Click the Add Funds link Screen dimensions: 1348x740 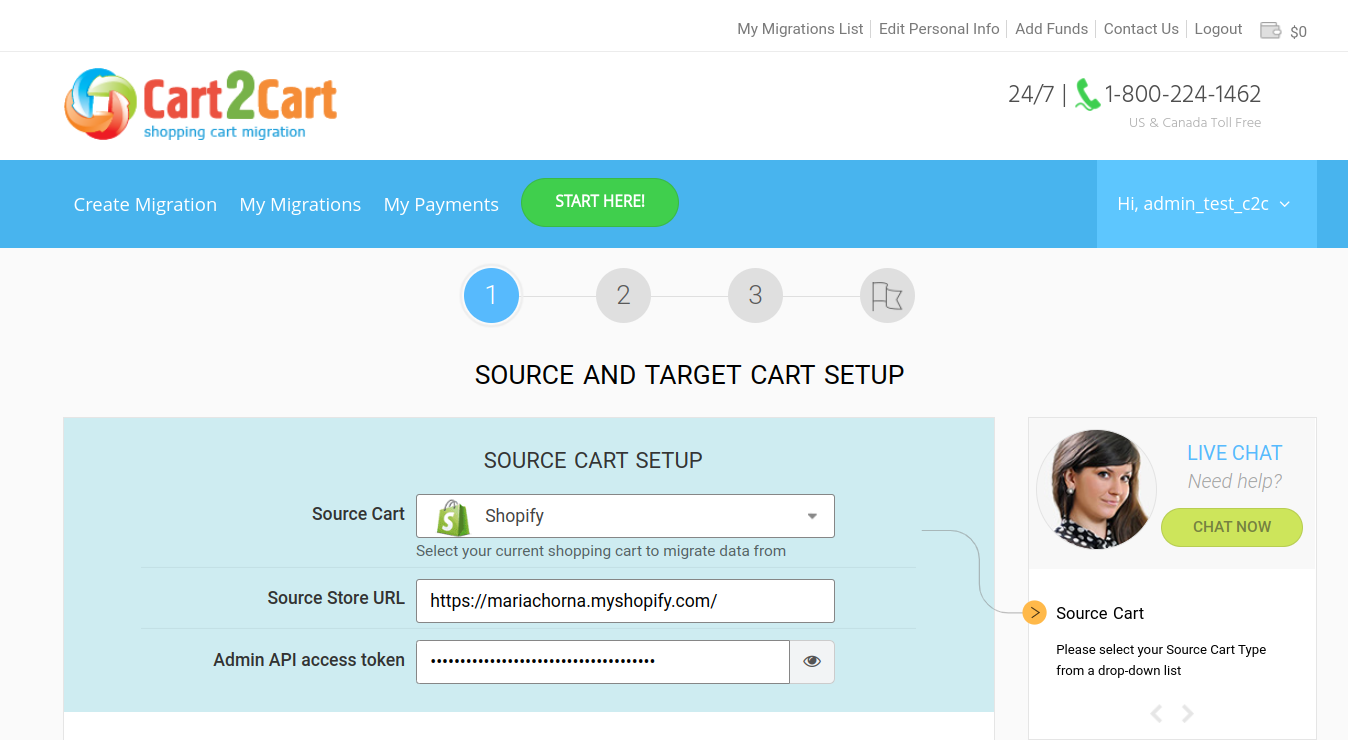tap(1051, 29)
